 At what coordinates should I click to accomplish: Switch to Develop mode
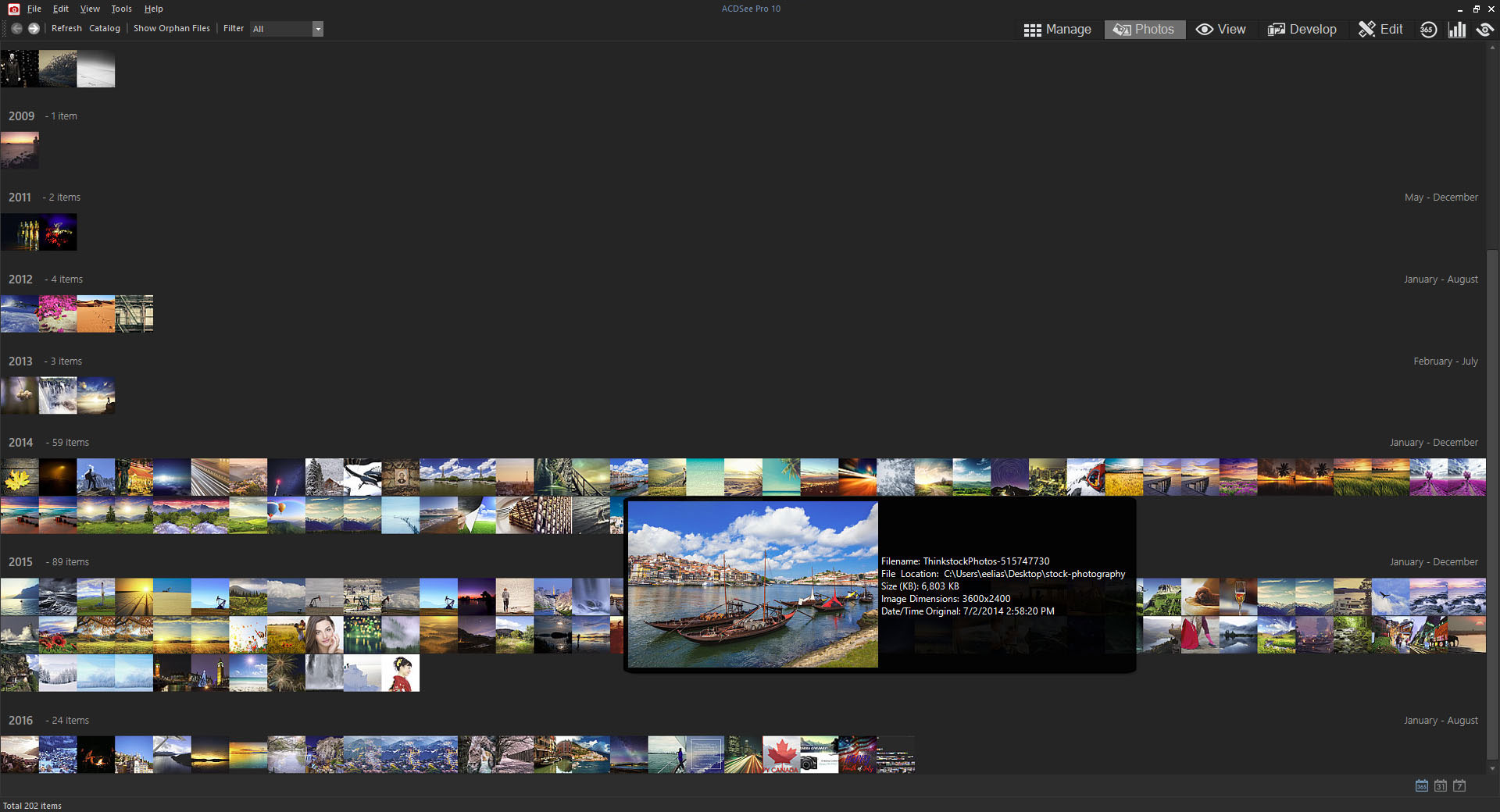click(1302, 30)
